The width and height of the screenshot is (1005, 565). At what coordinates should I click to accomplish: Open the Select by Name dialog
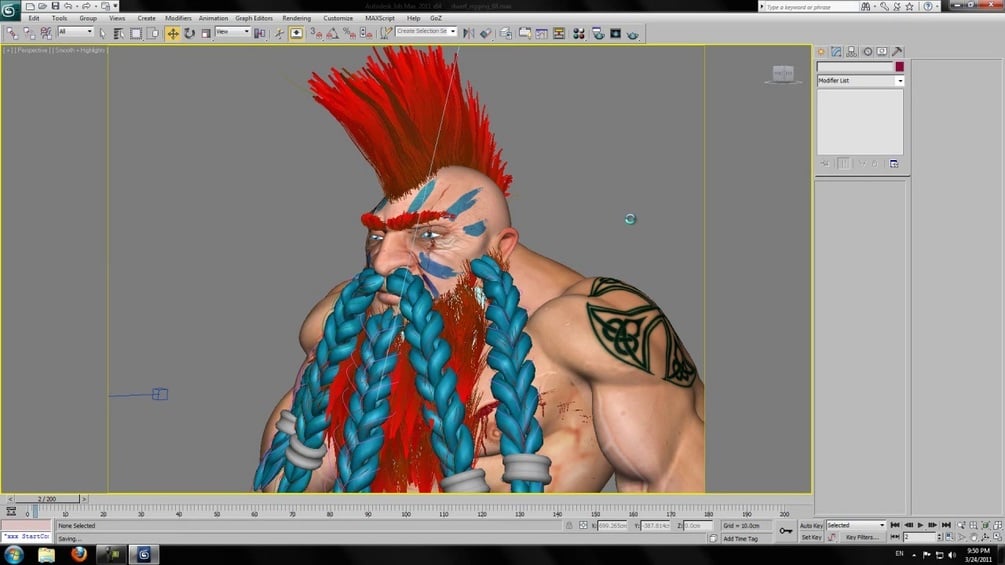[x=119, y=33]
